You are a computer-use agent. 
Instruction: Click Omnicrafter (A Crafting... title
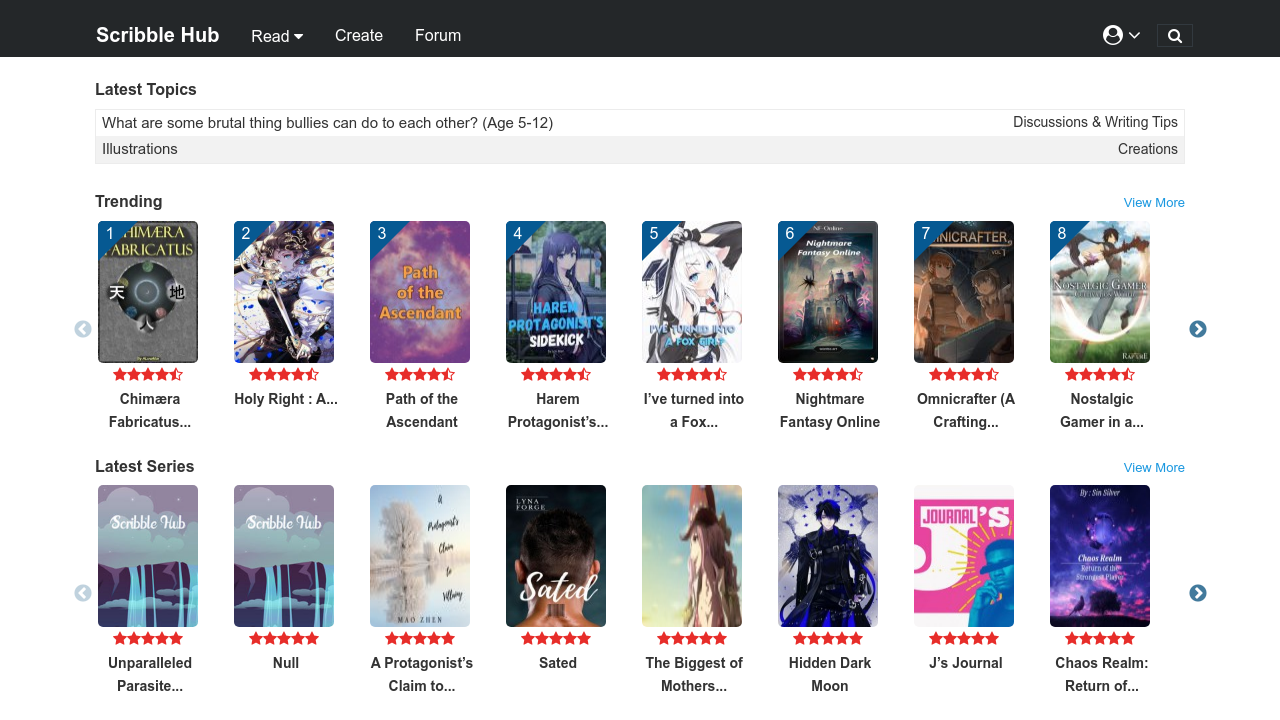[x=966, y=410]
